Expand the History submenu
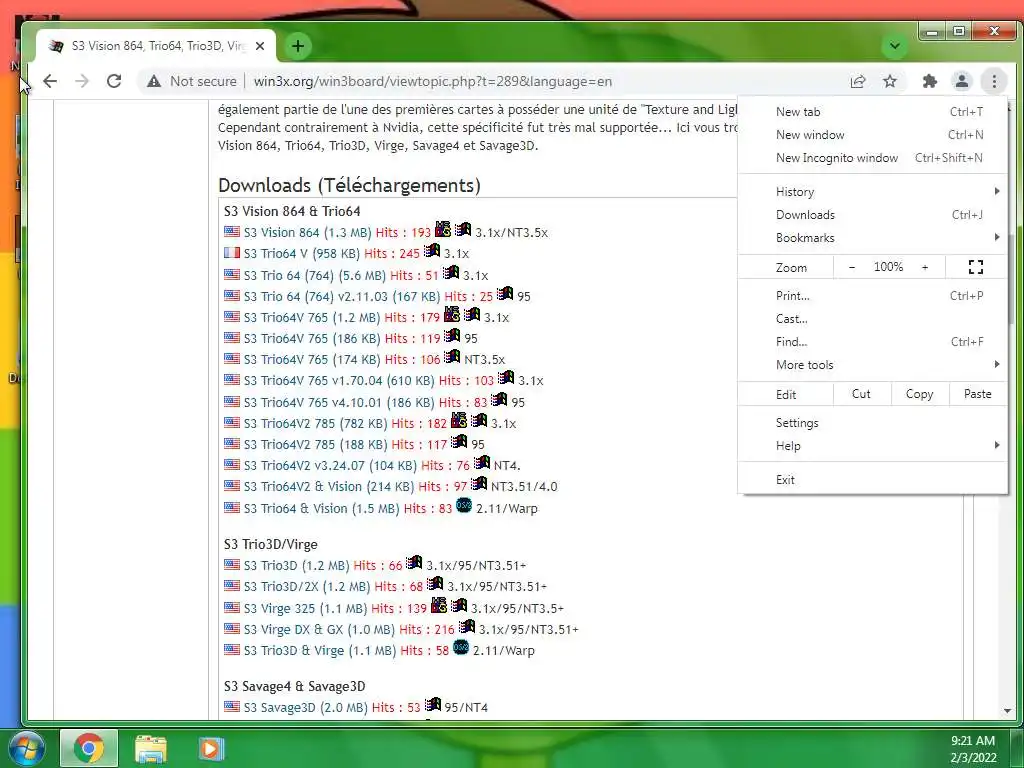 click(x=872, y=191)
